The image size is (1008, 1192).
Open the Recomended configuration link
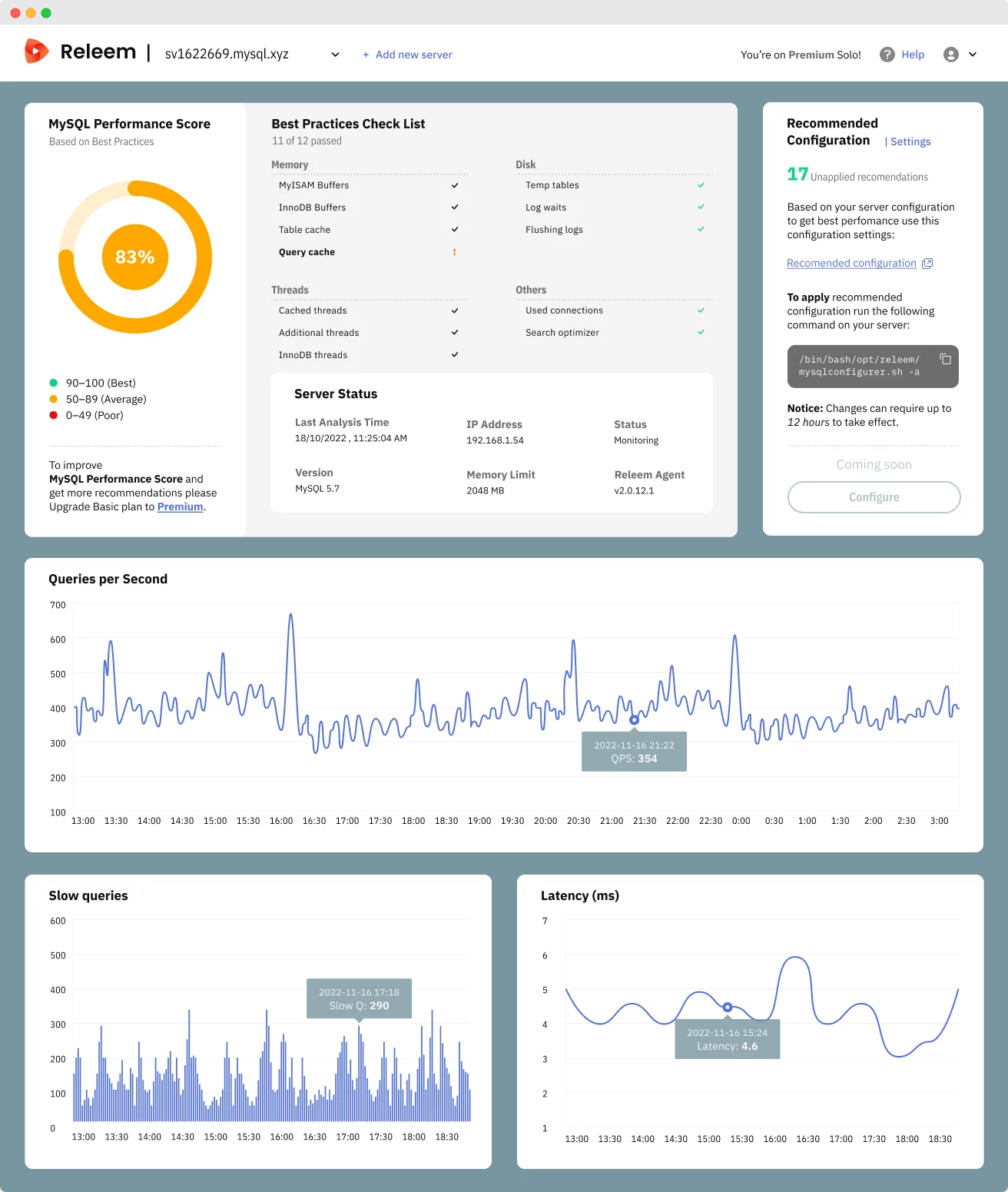851,263
